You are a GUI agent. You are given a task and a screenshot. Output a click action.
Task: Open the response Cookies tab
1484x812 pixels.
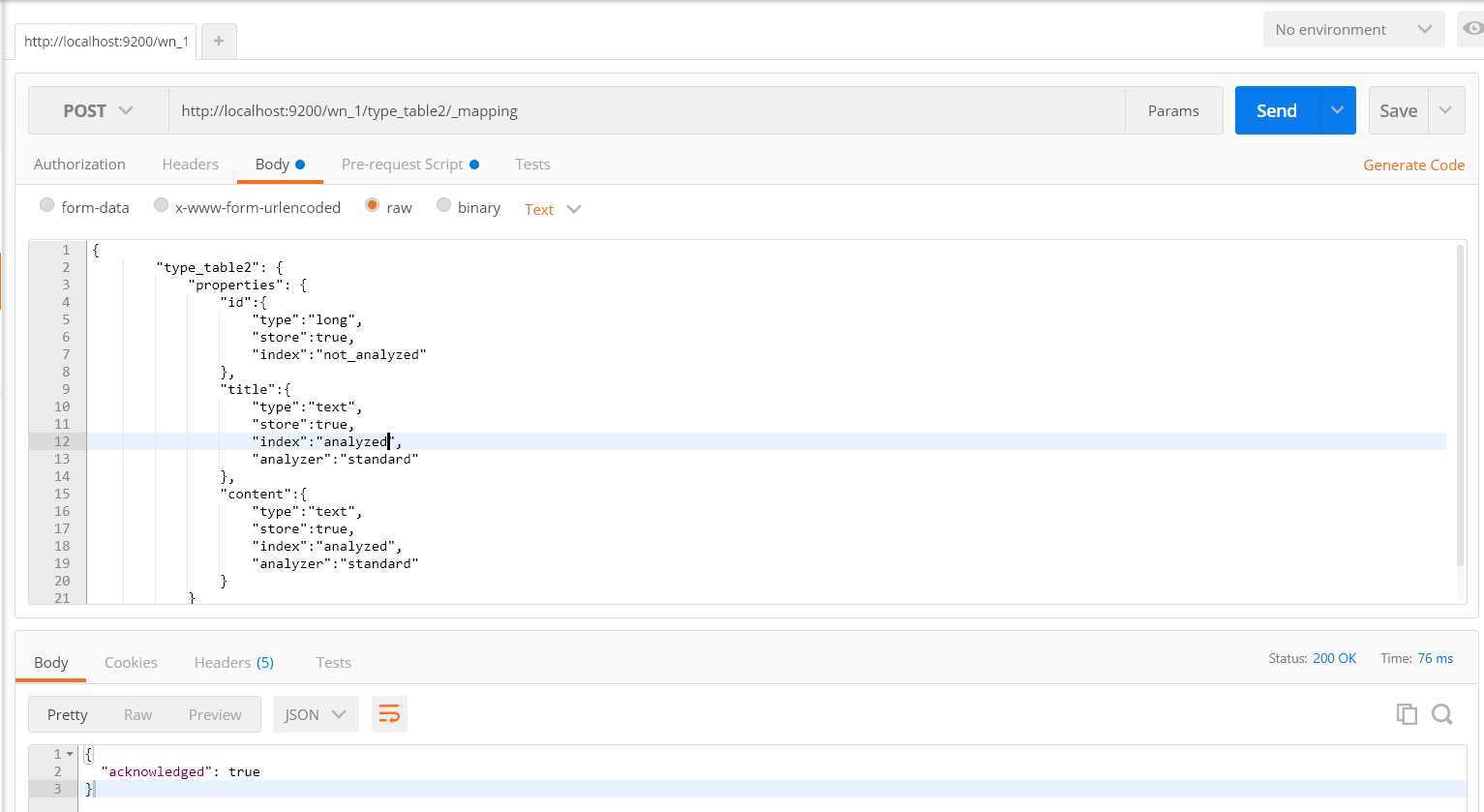[131, 662]
